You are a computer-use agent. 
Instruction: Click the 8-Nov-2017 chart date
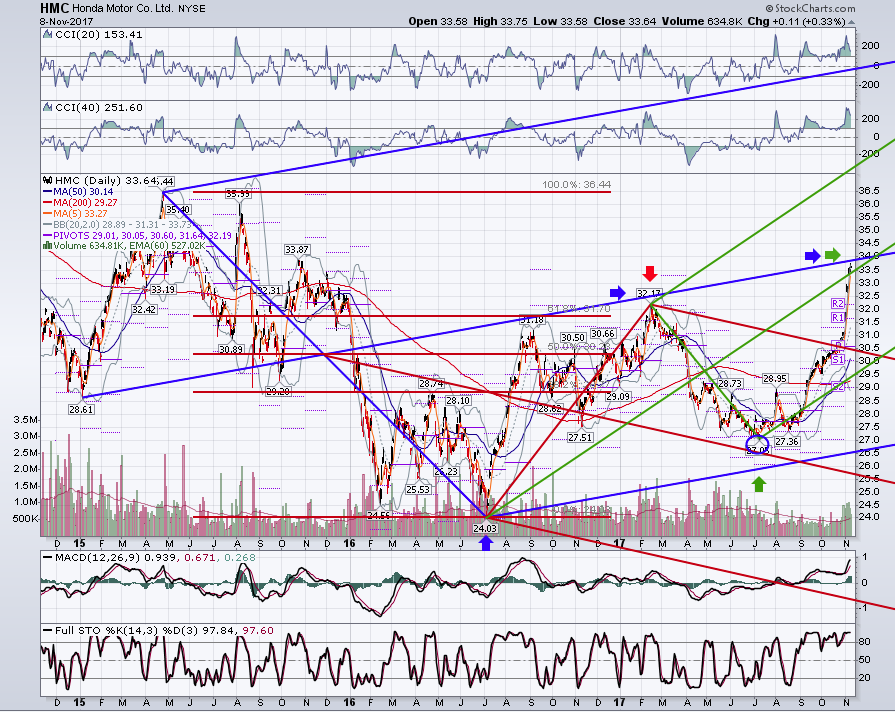64,21
